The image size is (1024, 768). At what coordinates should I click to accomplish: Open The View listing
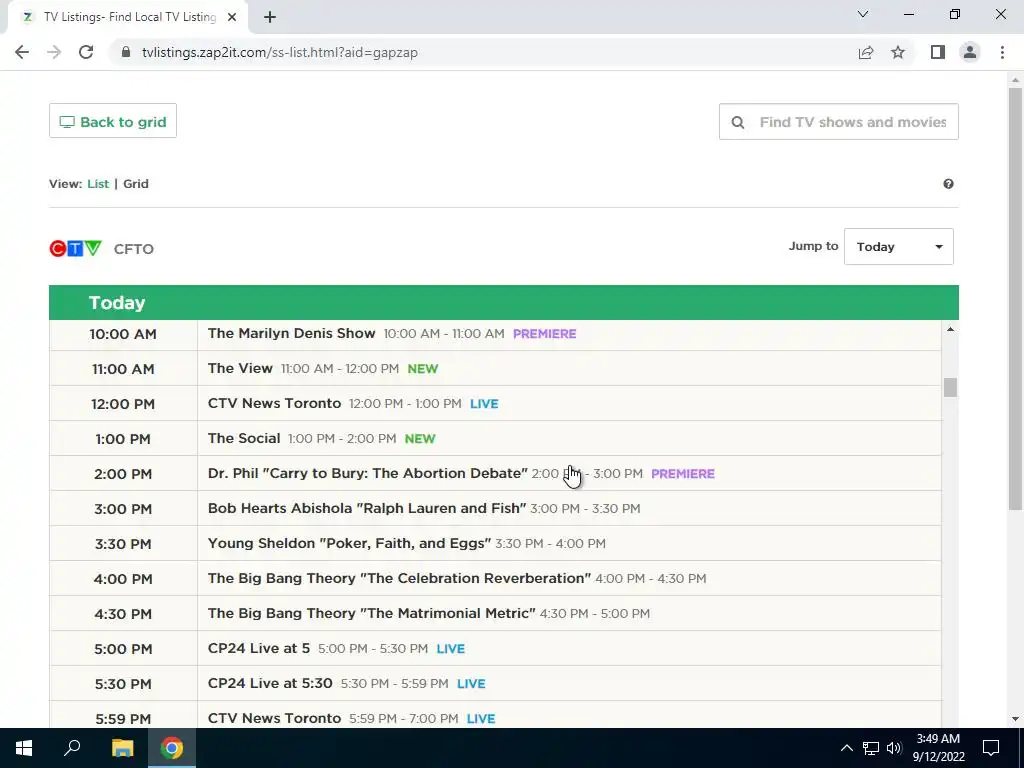240,368
